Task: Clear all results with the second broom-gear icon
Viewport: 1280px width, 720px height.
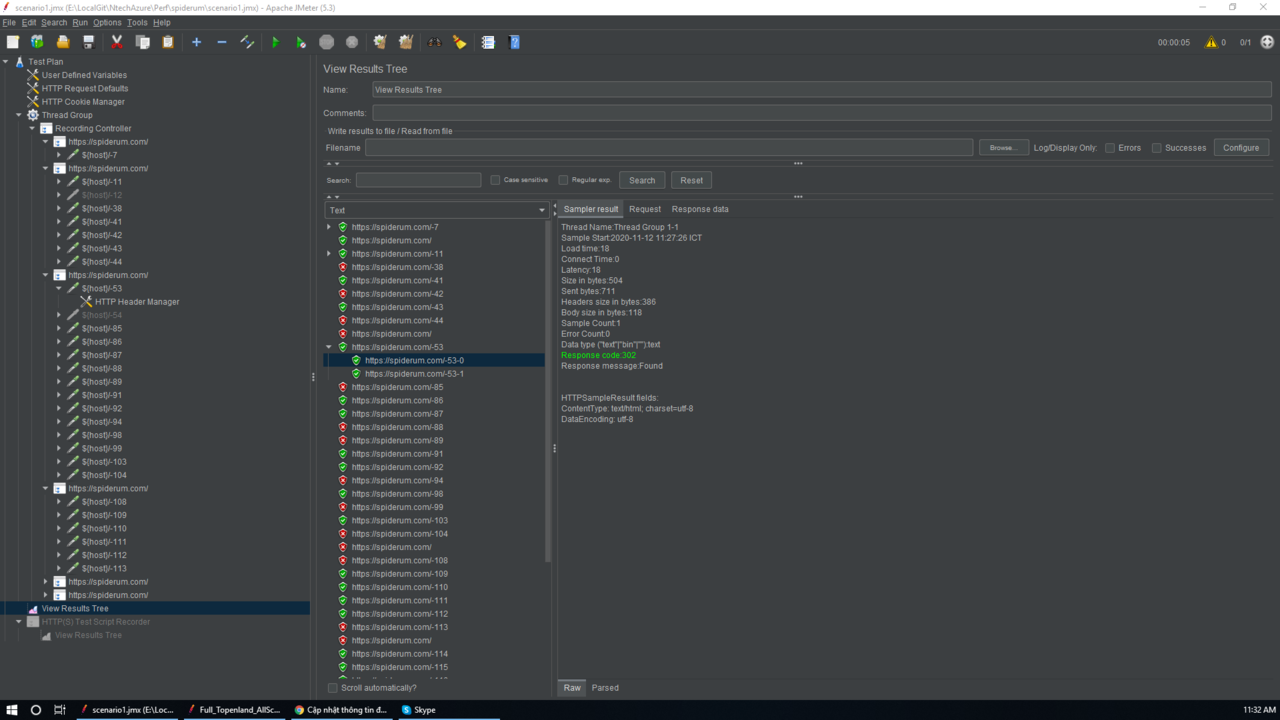Action: coord(405,42)
